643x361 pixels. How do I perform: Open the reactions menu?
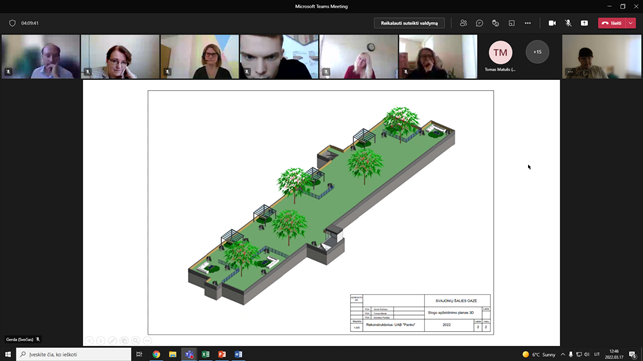(x=495, y=23)
